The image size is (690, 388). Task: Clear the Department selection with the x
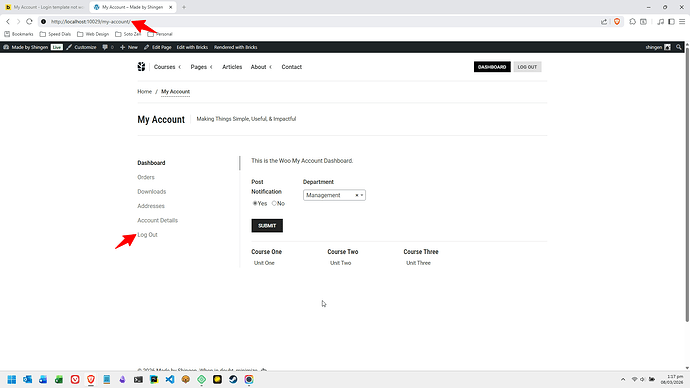pos(357,195)
